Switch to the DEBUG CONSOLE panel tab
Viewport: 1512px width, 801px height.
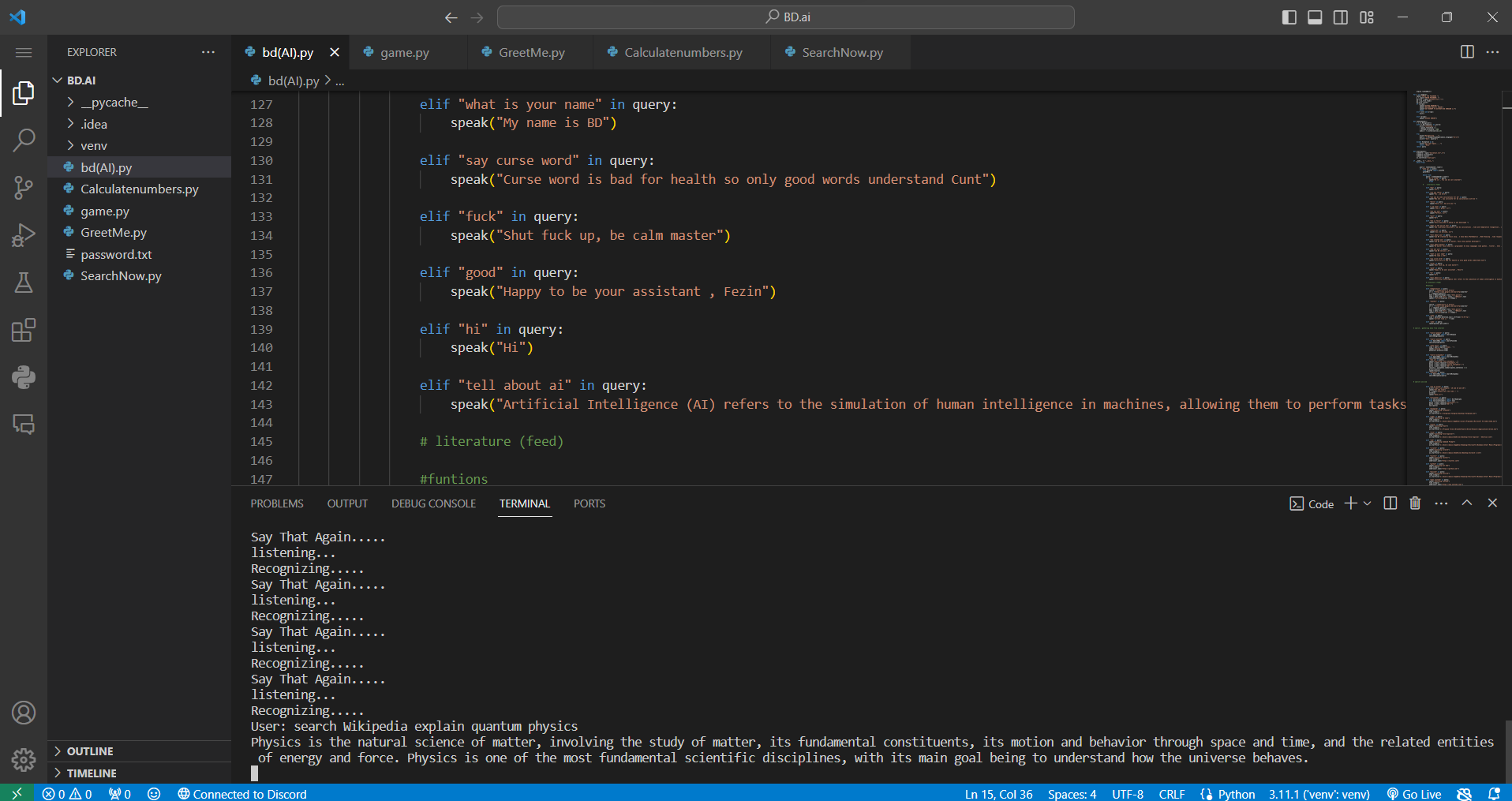click(433, 503)
